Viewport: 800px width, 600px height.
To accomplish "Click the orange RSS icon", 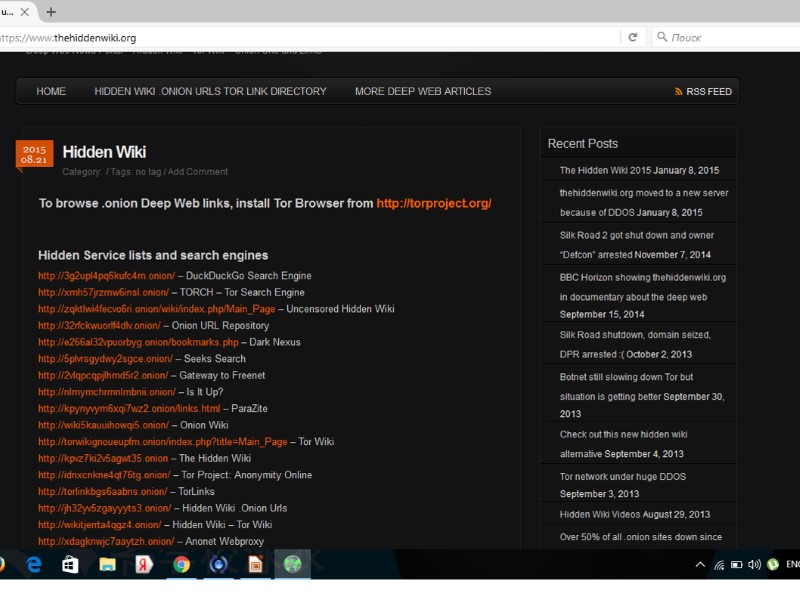I will point(679,92).
